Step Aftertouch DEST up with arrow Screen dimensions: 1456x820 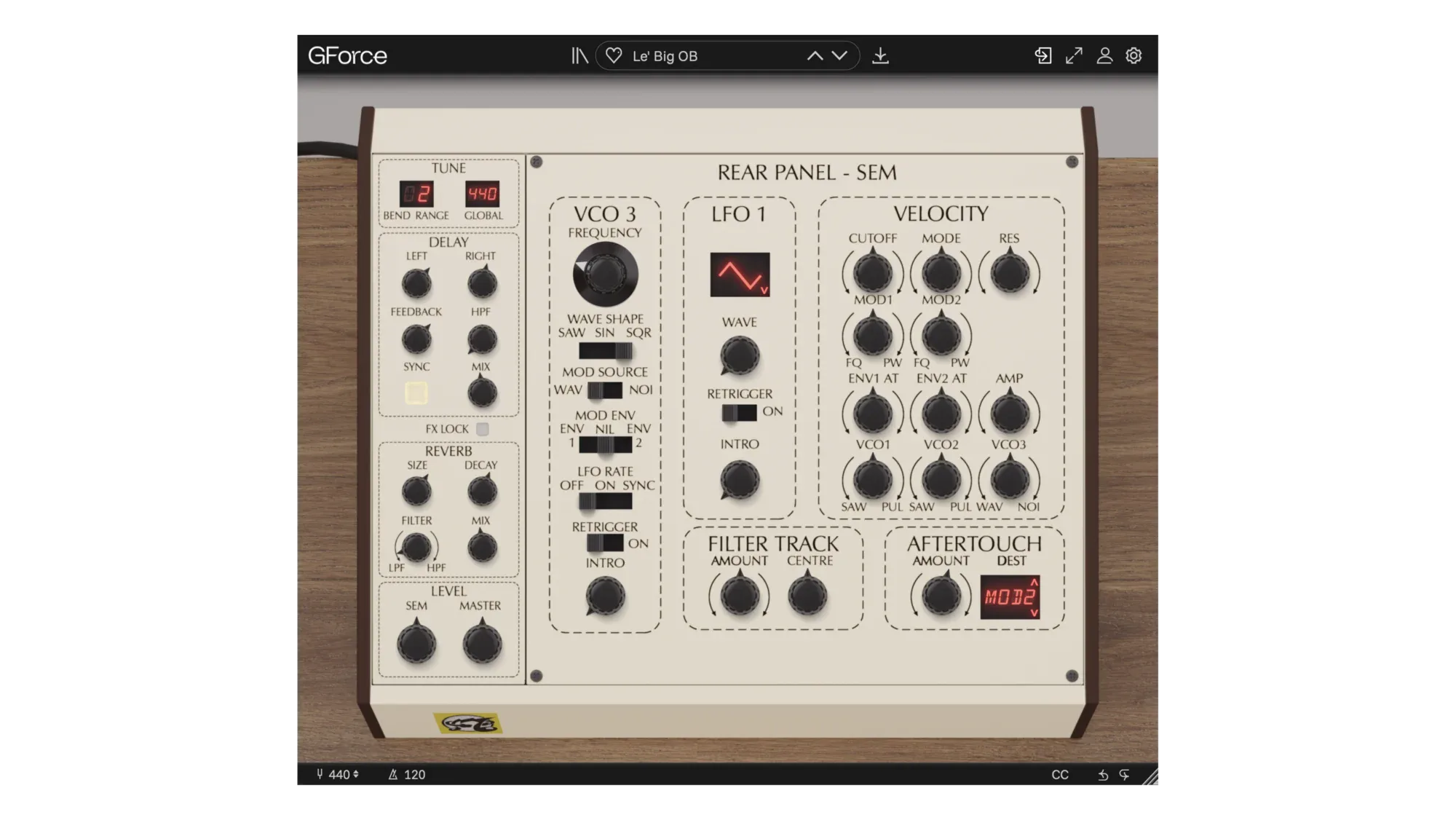tap(1034, 583)
